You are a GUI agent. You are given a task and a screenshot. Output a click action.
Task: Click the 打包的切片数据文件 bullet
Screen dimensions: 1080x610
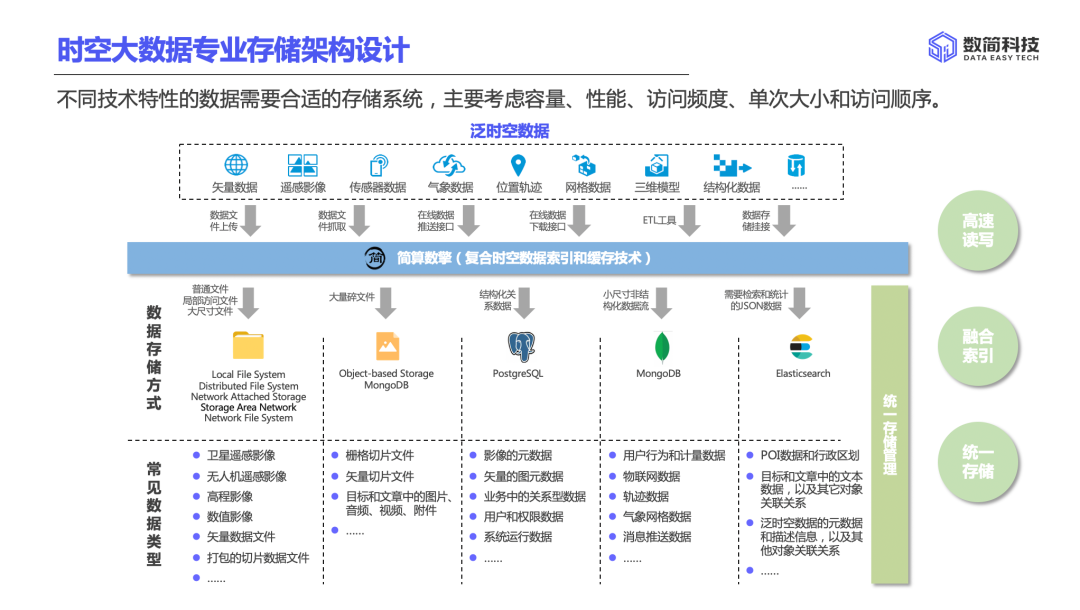coord(258,557)
